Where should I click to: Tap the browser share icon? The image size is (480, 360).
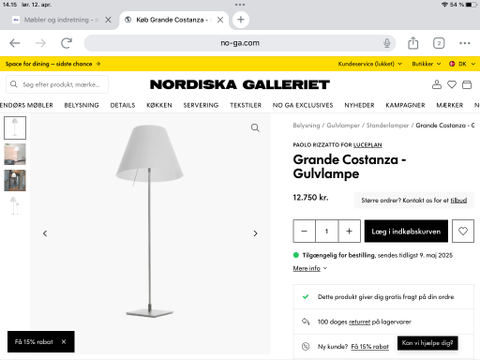(x=413, y=43)
